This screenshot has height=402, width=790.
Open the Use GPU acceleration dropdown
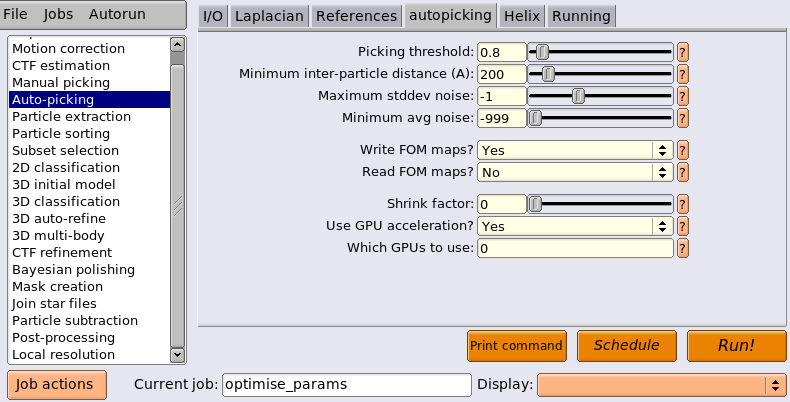coord(575,226)
